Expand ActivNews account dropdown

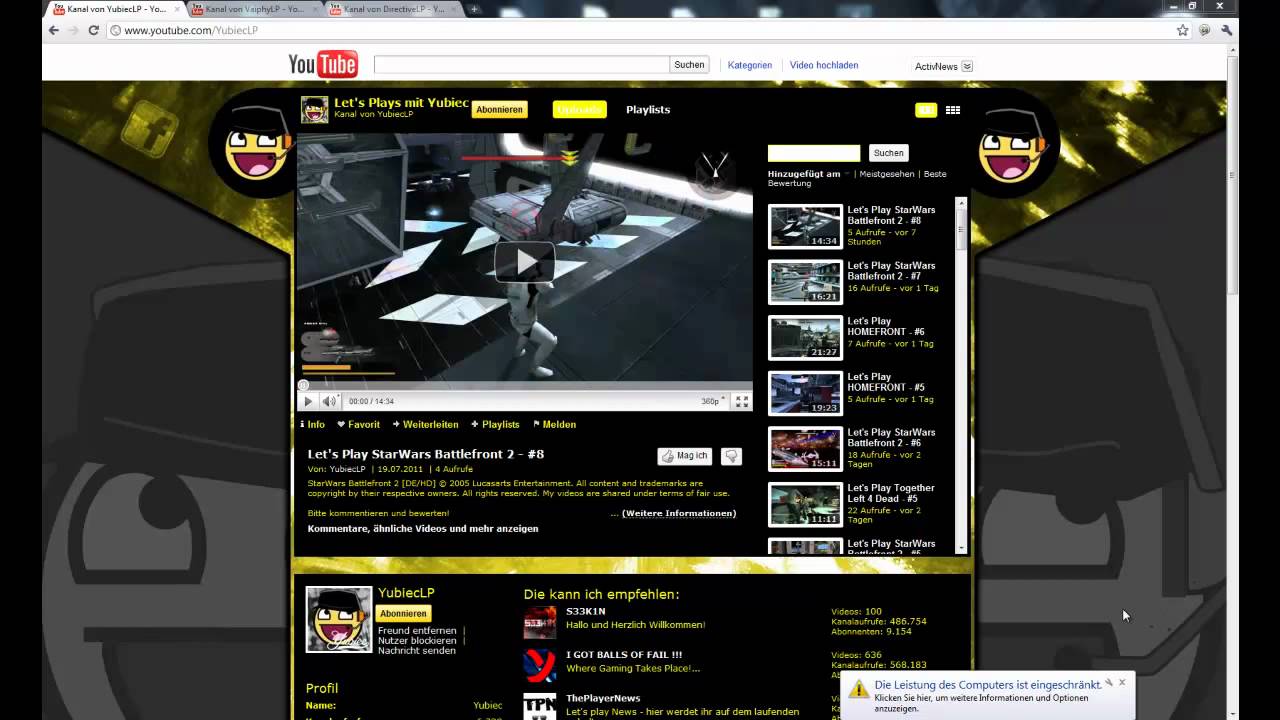pyautogui.click(x=967, y=66)
